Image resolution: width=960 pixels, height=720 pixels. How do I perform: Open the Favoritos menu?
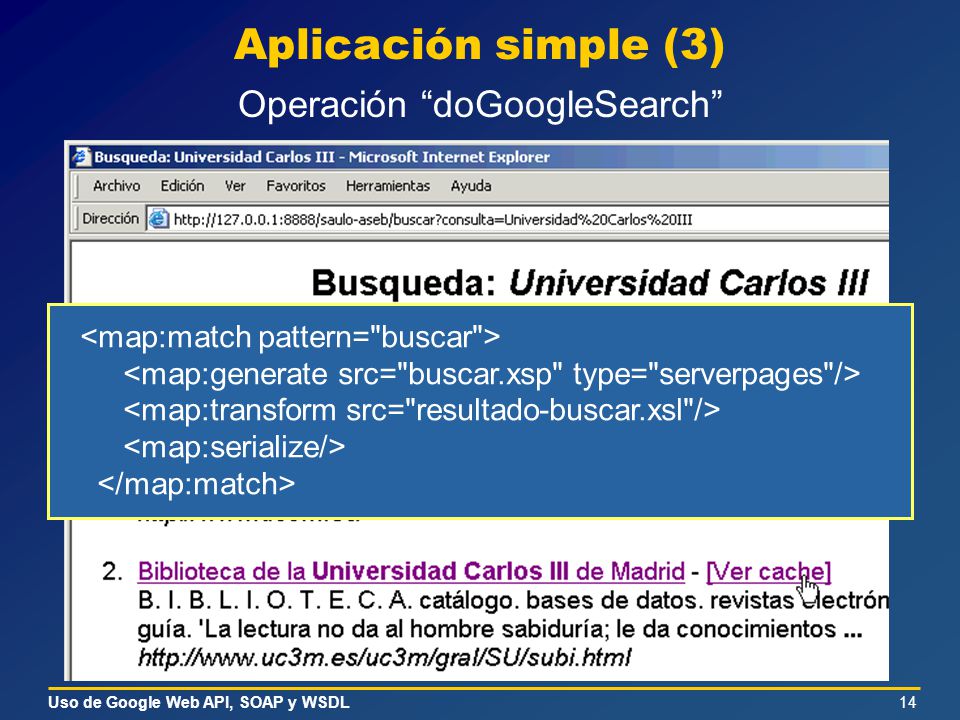tap(296, 186)
